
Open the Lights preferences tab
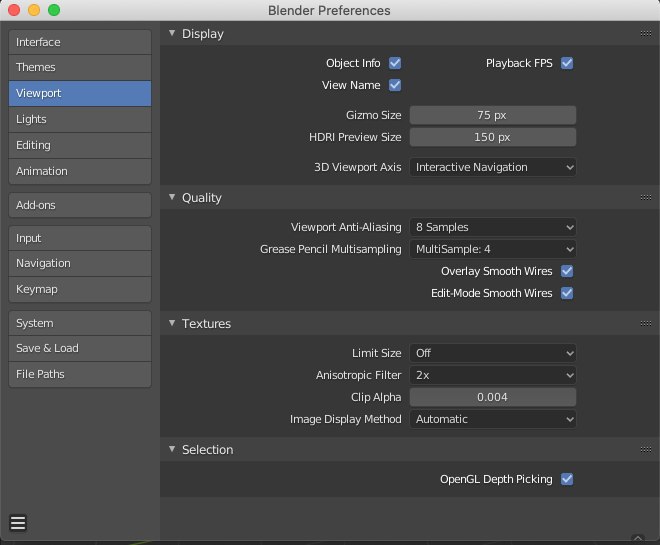coord(80,120)
